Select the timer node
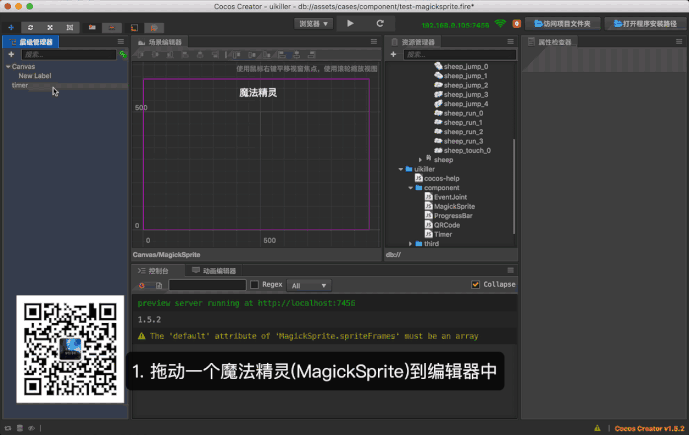This screenshot has height=435, width=689. [x=20, y=85]
